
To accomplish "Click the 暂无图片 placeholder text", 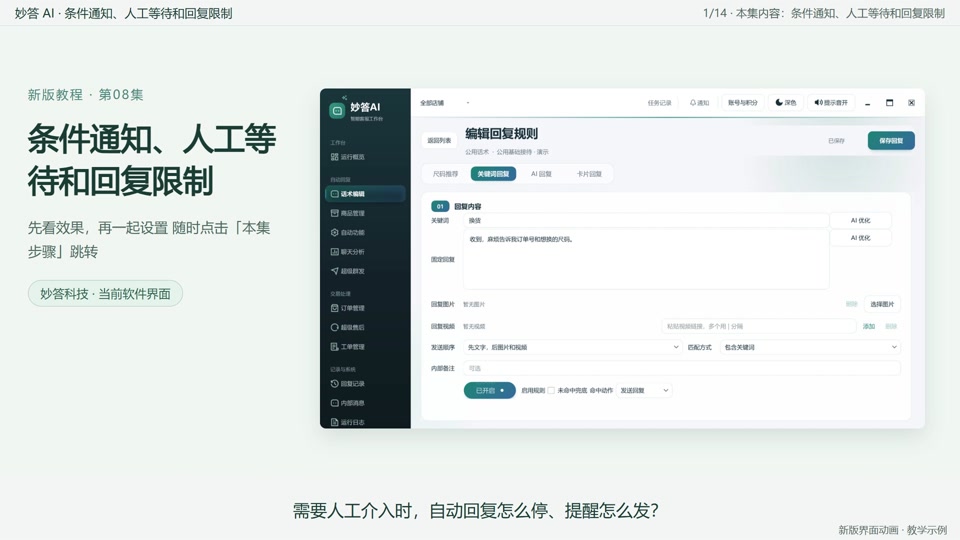I will pyautogui.click(x=474, y=304).
